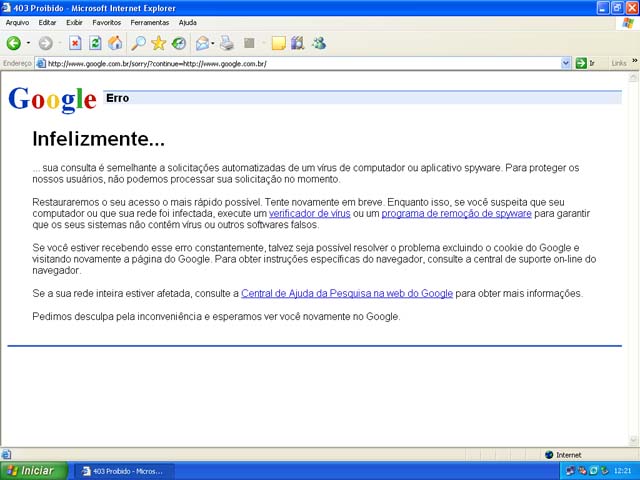Click the Windows flag logo in the menu bar corner

click(628, 23)
